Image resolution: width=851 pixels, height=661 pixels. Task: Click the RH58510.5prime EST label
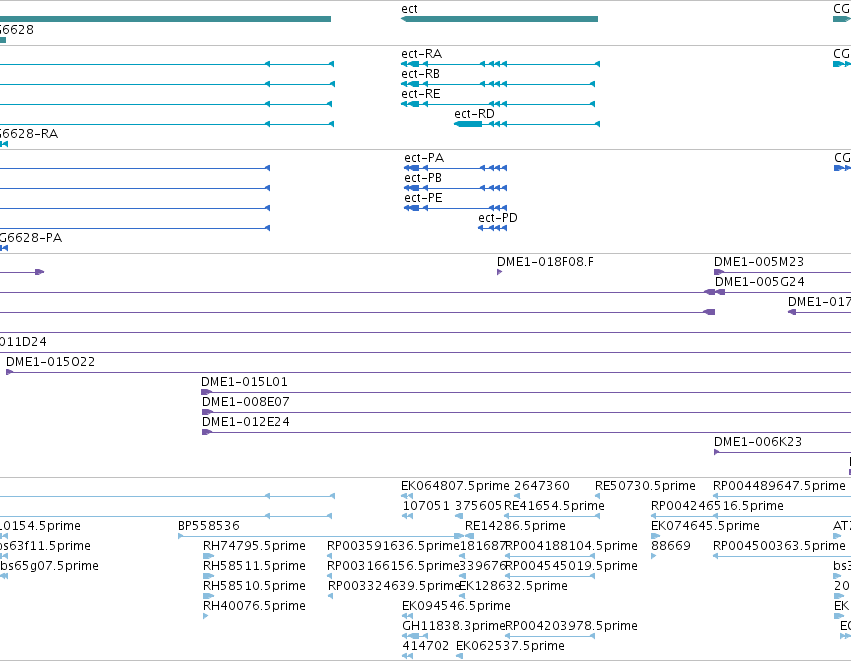pyautogui.click(x=254, y=586)
